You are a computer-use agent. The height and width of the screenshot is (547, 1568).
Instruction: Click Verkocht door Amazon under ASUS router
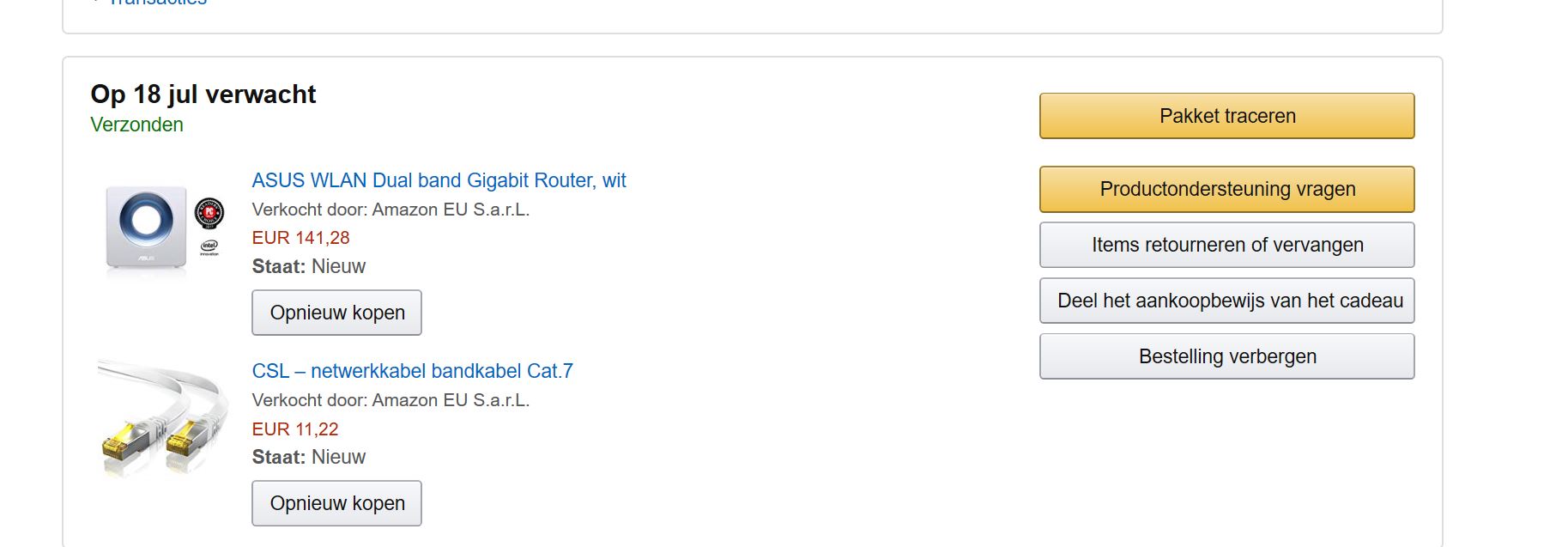[390, 210]
